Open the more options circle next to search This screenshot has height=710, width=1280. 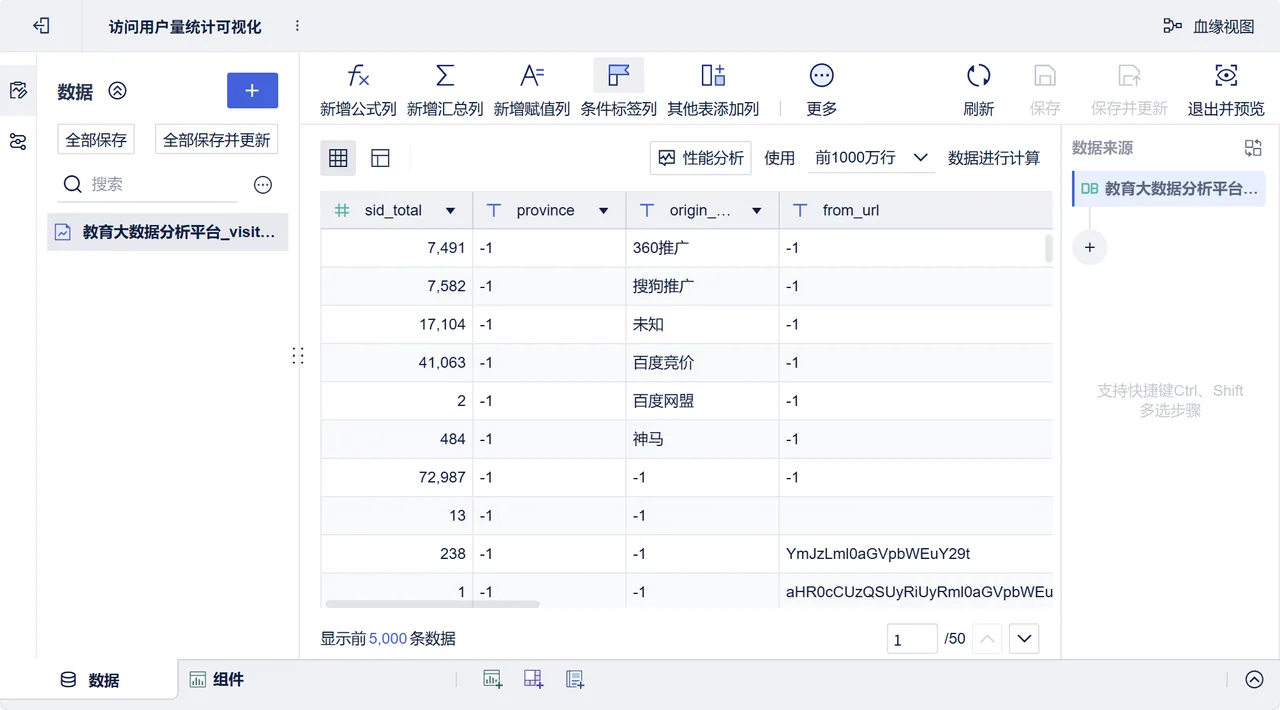(x=263, y=185)
